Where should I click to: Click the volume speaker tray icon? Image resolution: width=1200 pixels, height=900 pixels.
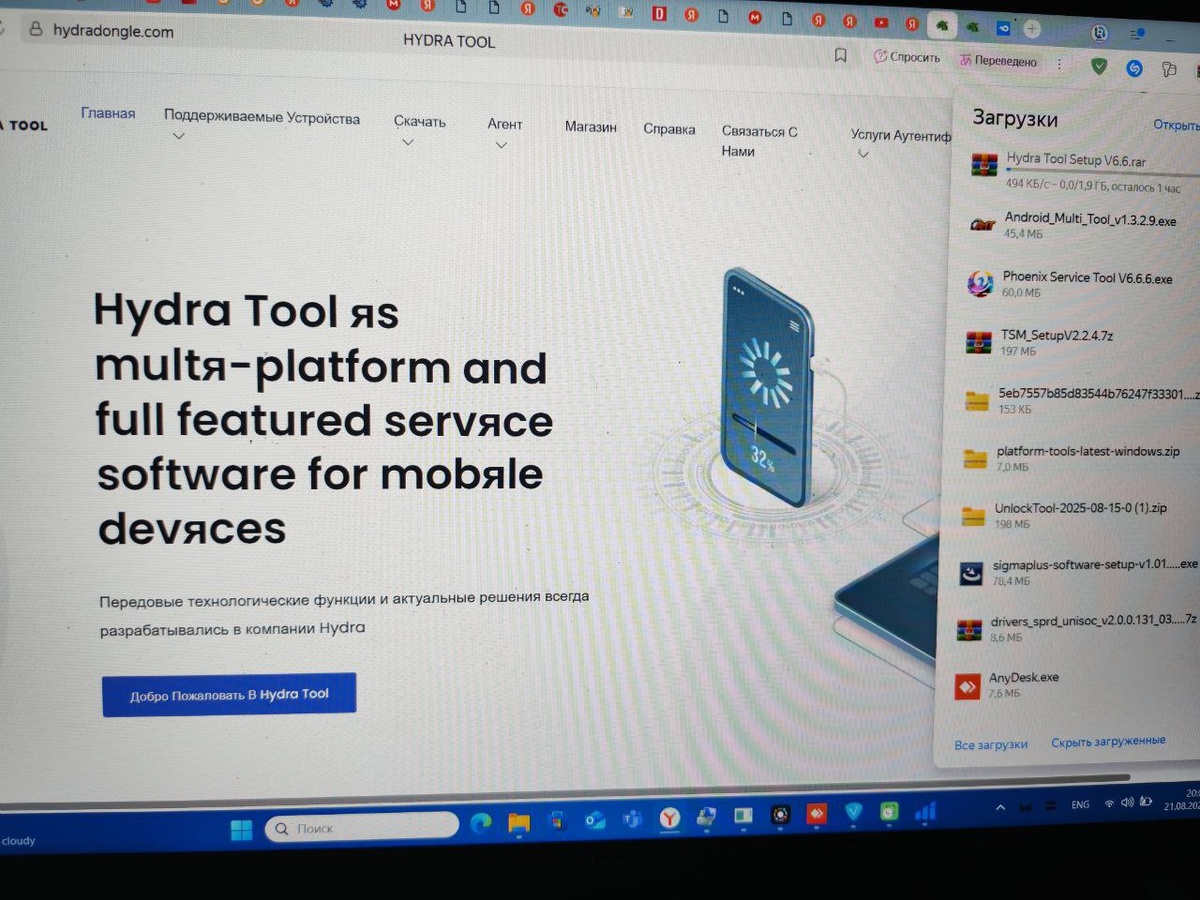(x=1128, y=802)
